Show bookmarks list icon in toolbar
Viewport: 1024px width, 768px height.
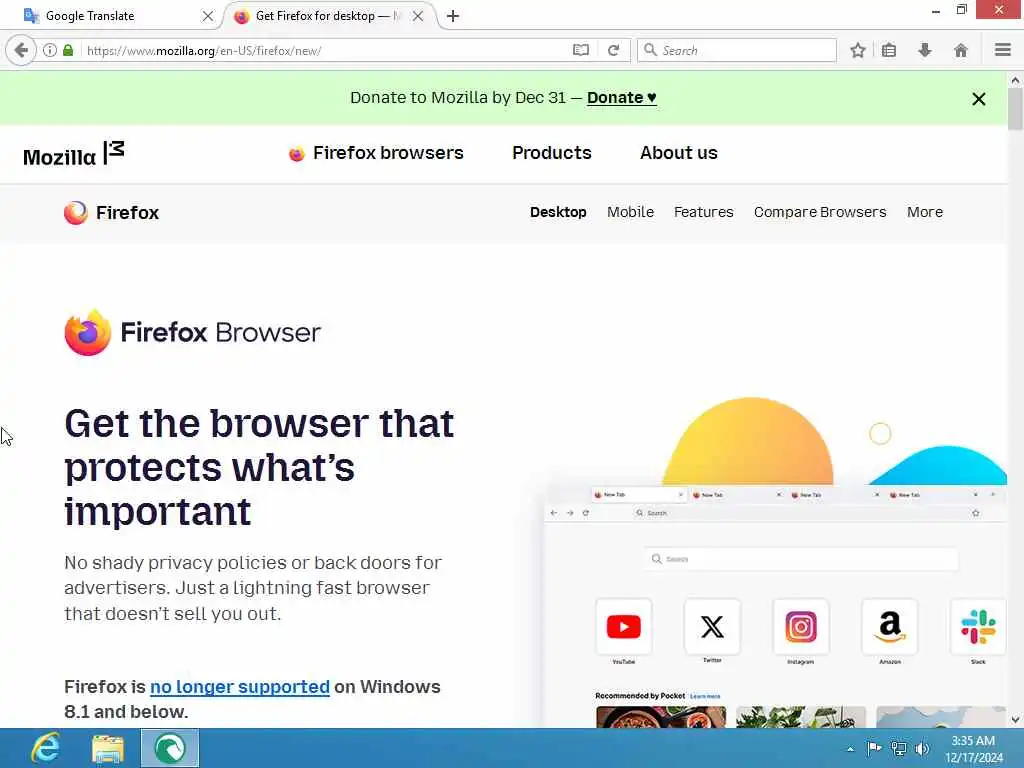tap(889, 50)
